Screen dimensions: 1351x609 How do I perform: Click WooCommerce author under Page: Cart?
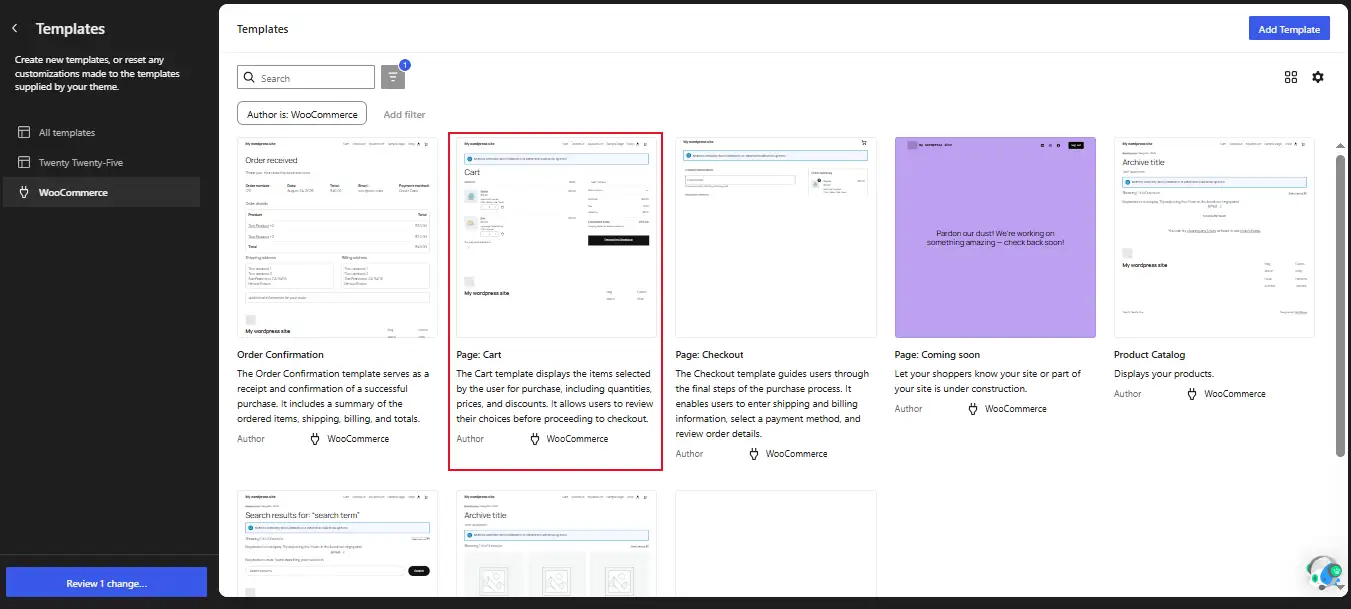[577, 439]
